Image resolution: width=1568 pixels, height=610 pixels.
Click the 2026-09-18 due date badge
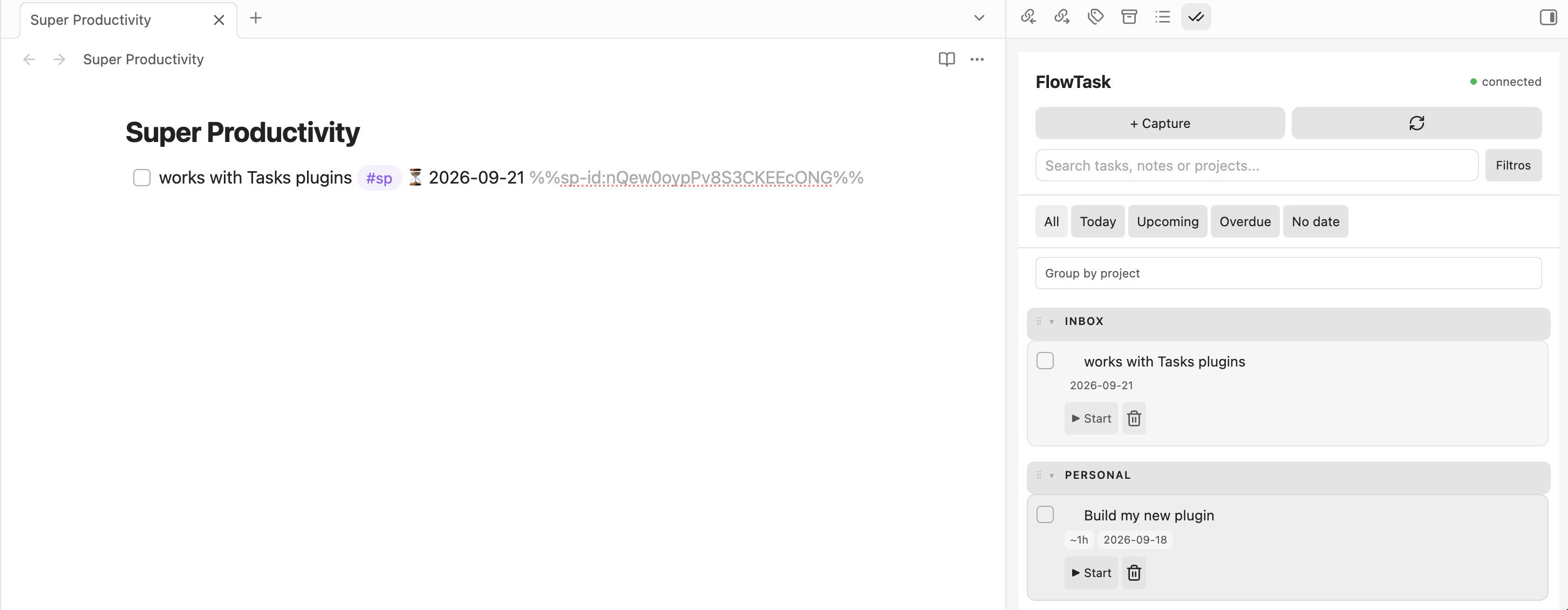[1135, 539]
